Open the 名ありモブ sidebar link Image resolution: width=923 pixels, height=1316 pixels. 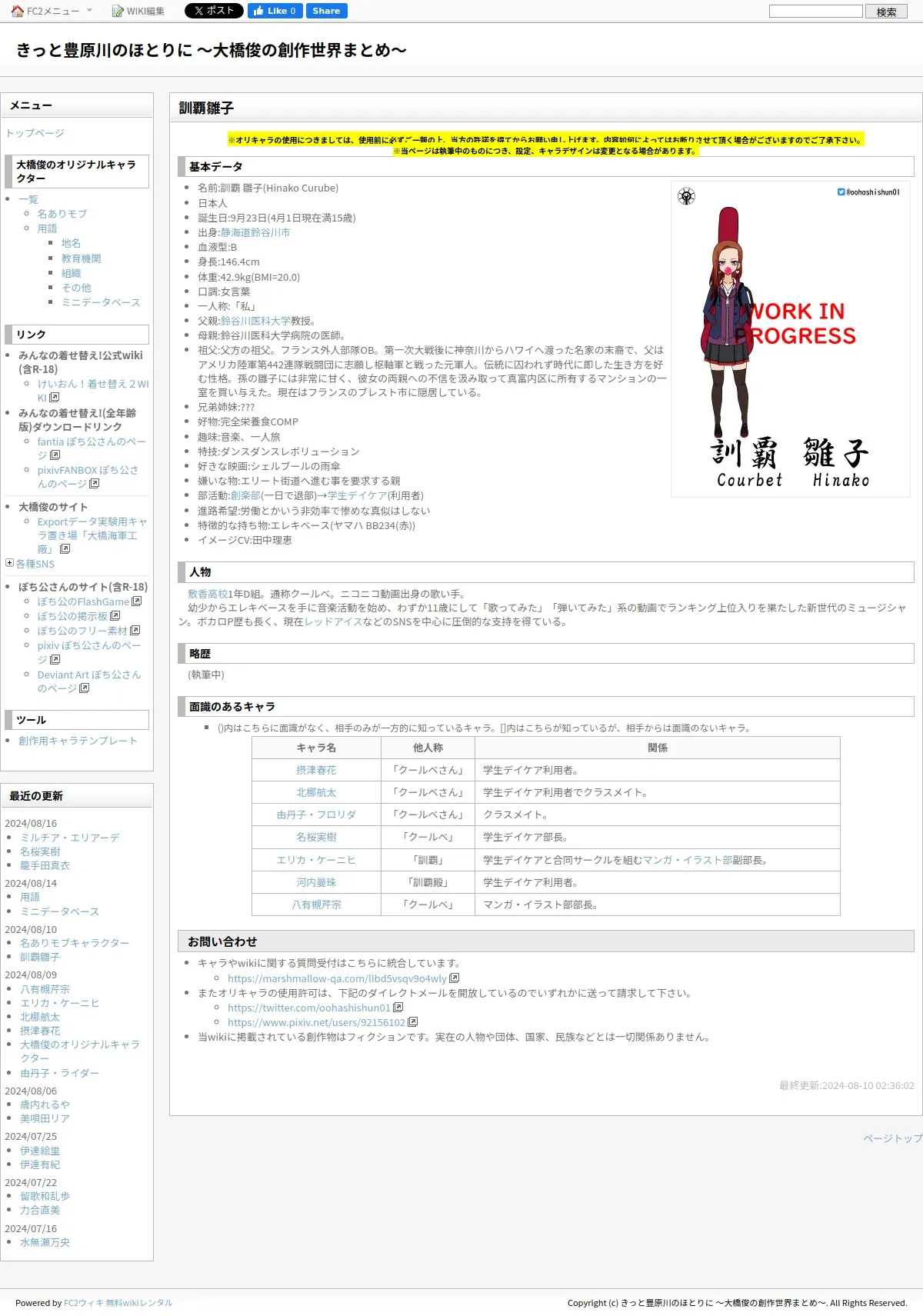pyautogui.click(x=62, y=214)
